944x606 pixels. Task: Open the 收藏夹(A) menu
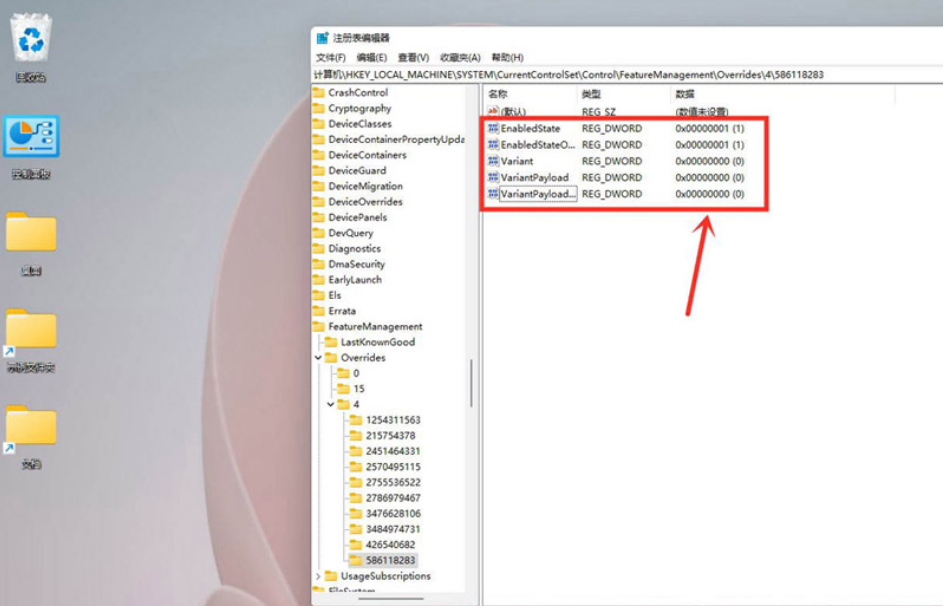460,58
